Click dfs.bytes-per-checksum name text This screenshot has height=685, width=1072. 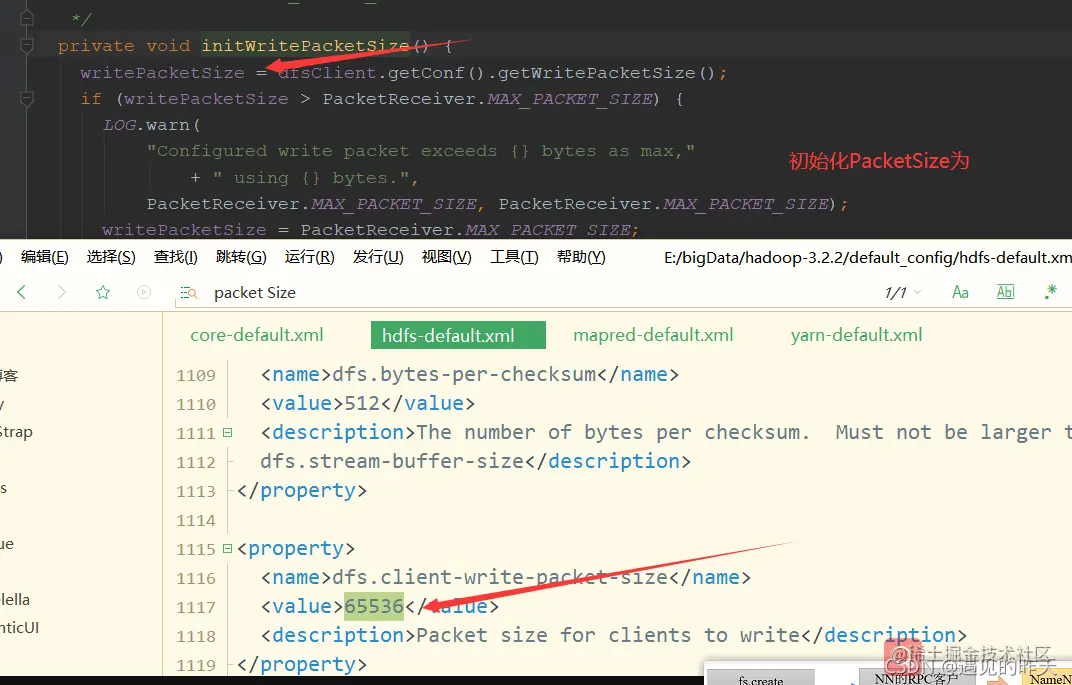click(x=464, y=375)
